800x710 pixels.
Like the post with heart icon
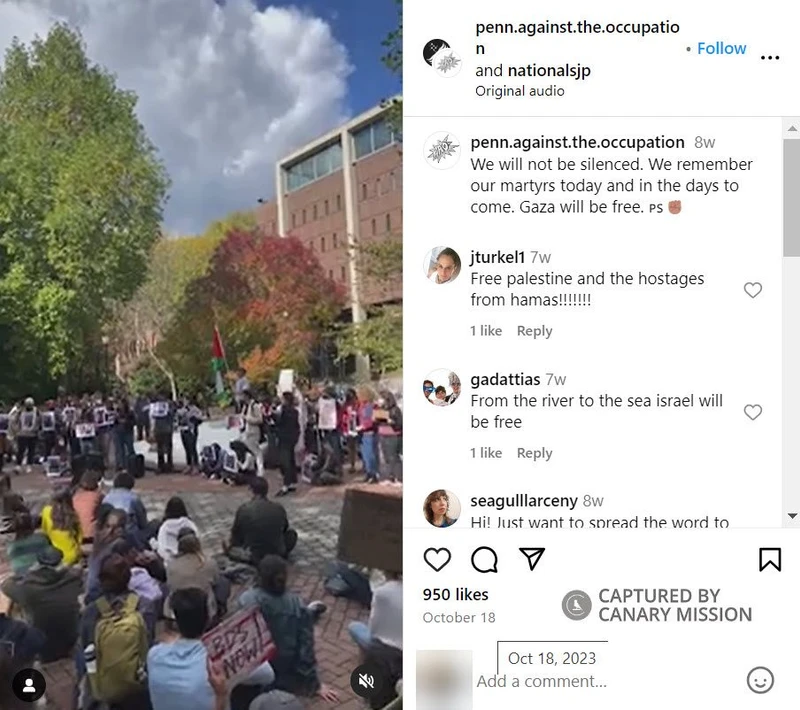[x=437, y=560]
